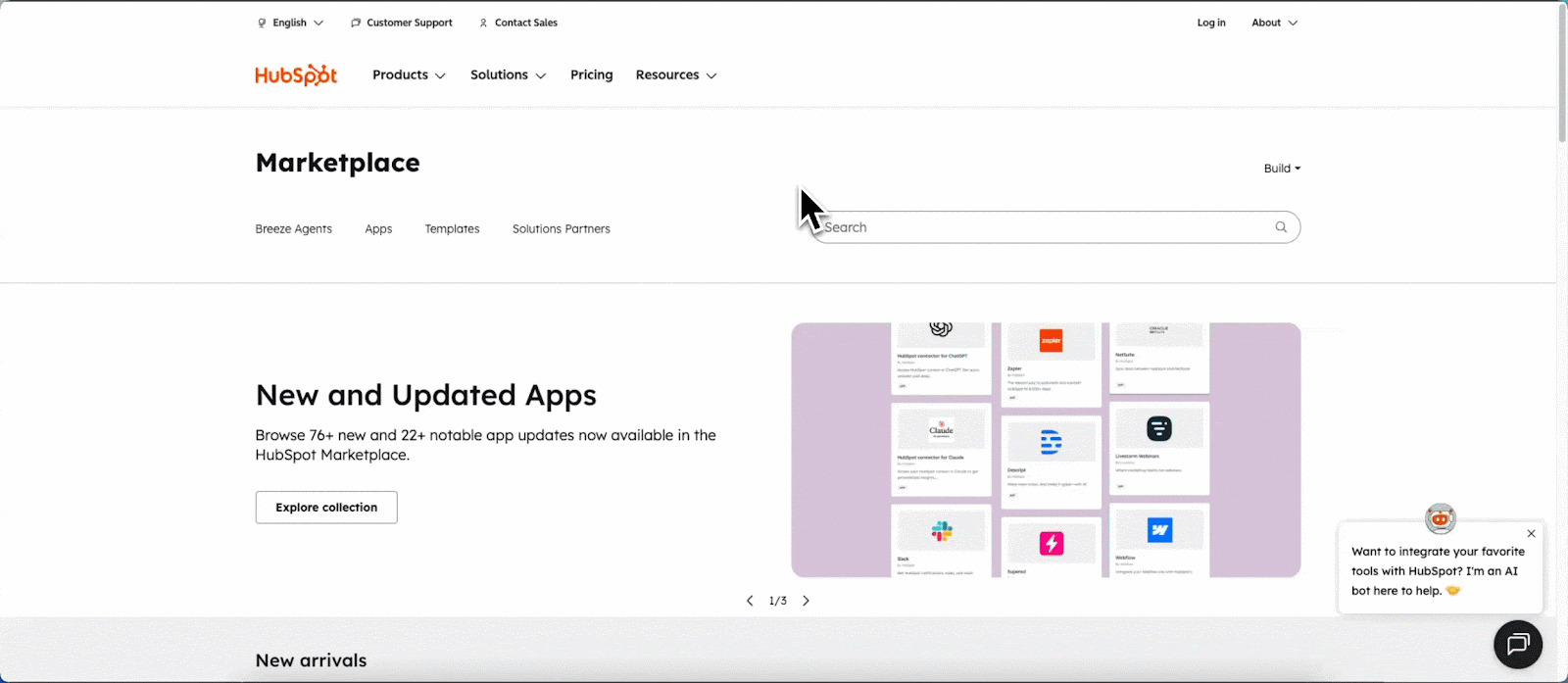Click the New and Updated Apps heading
1568x683 pixels.
[x=426, y=395]
